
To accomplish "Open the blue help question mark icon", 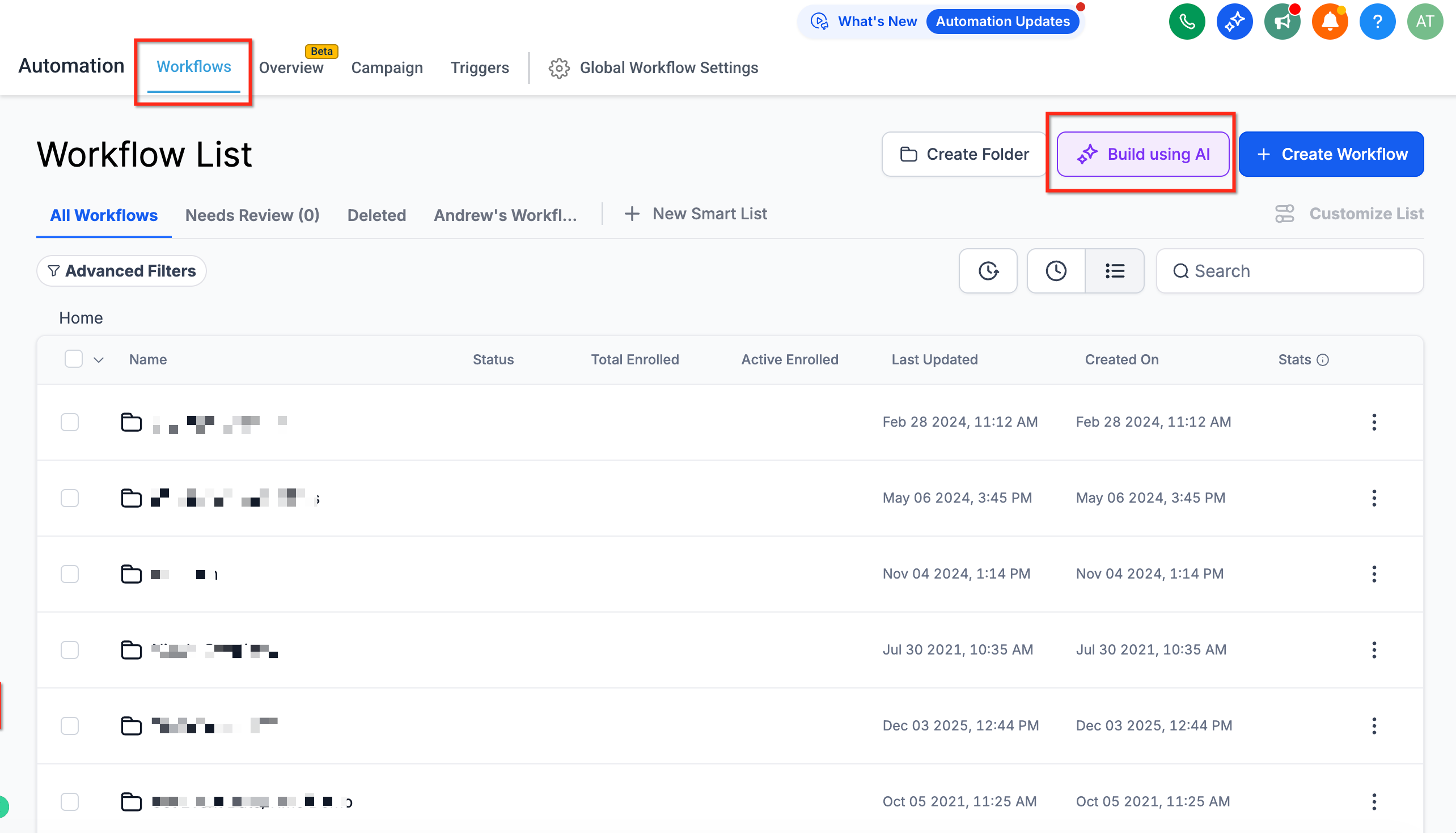I will click(x=1377, y=22).
